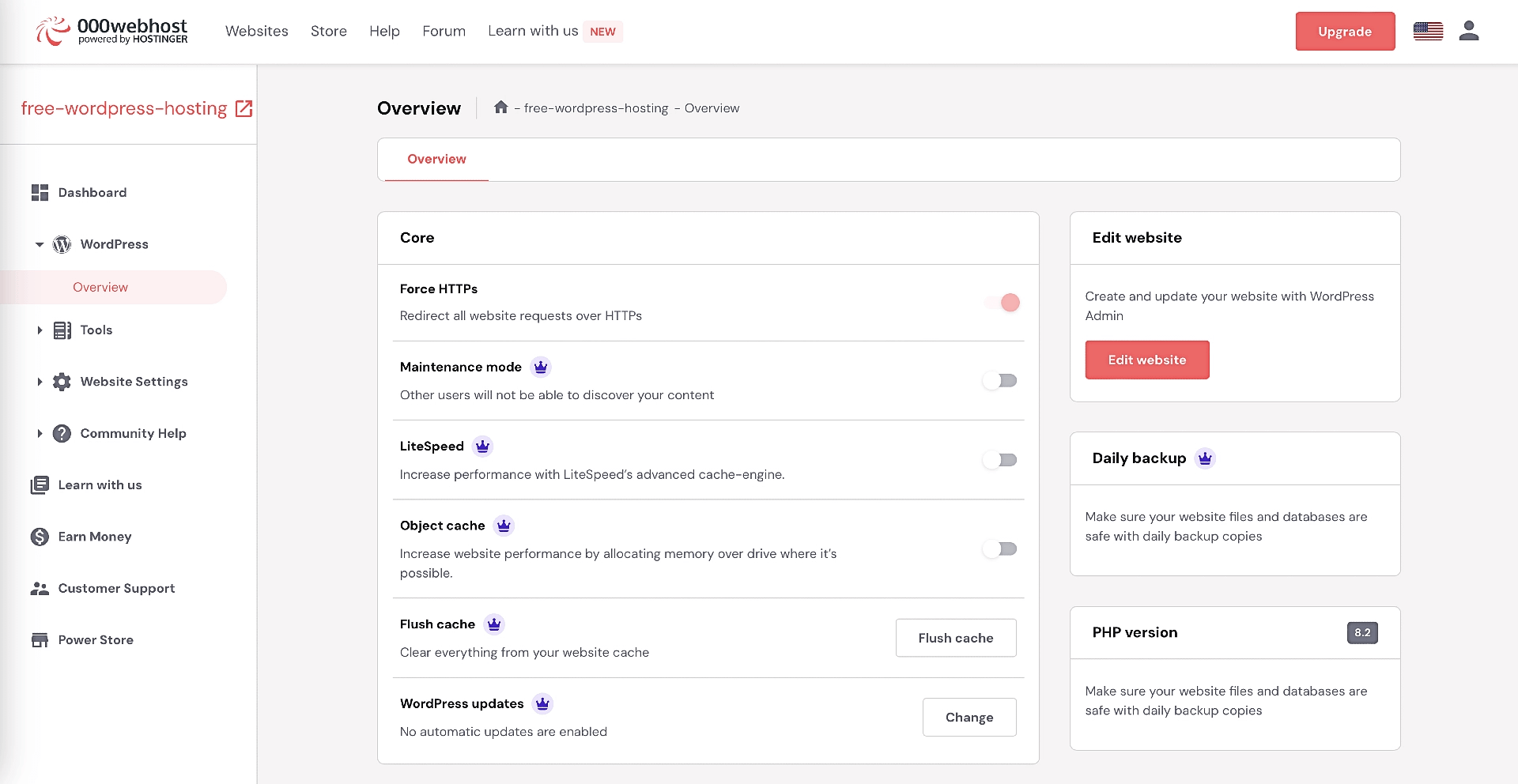The height and width of the screenshot is (784, 1518).
Task: Select the Customer Support icon in sidebar
Action: coord(40,588)
